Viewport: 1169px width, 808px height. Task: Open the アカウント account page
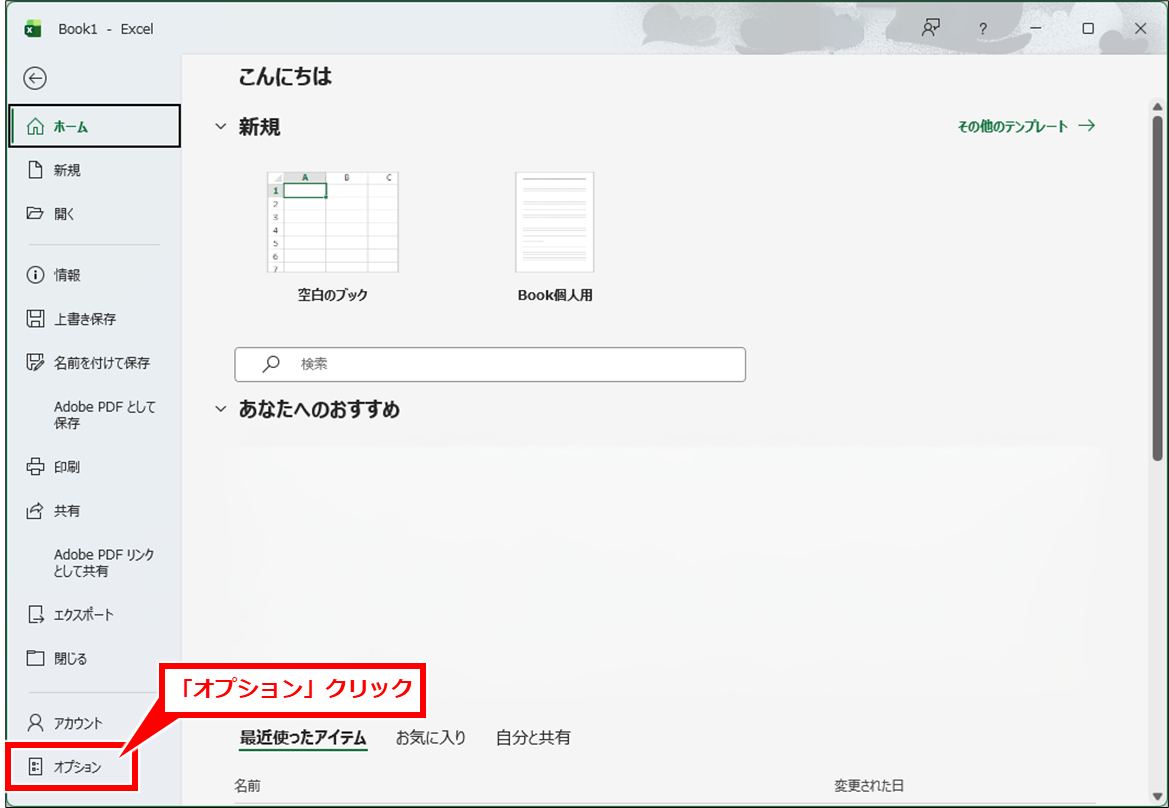click(x=78, y=723)
